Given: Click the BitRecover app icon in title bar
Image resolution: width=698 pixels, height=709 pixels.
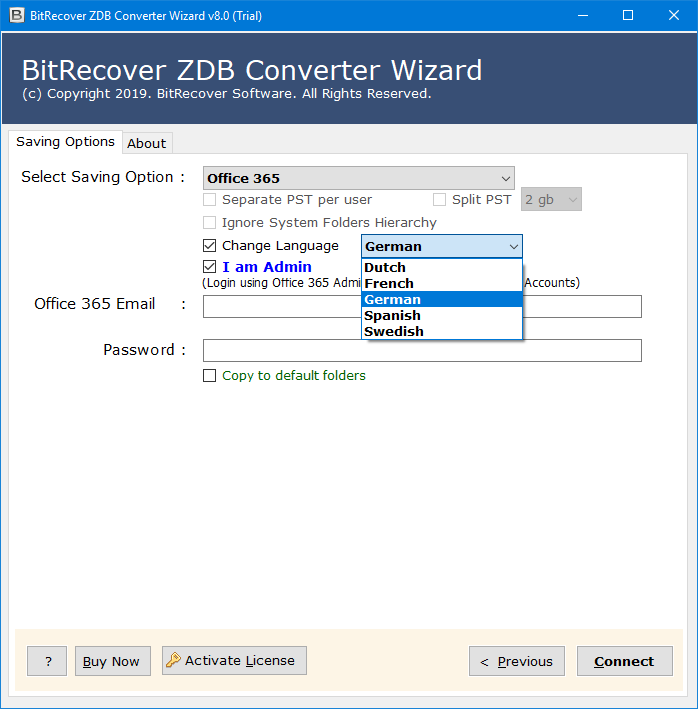Looking at the screenshot, I should pos(16,15).
